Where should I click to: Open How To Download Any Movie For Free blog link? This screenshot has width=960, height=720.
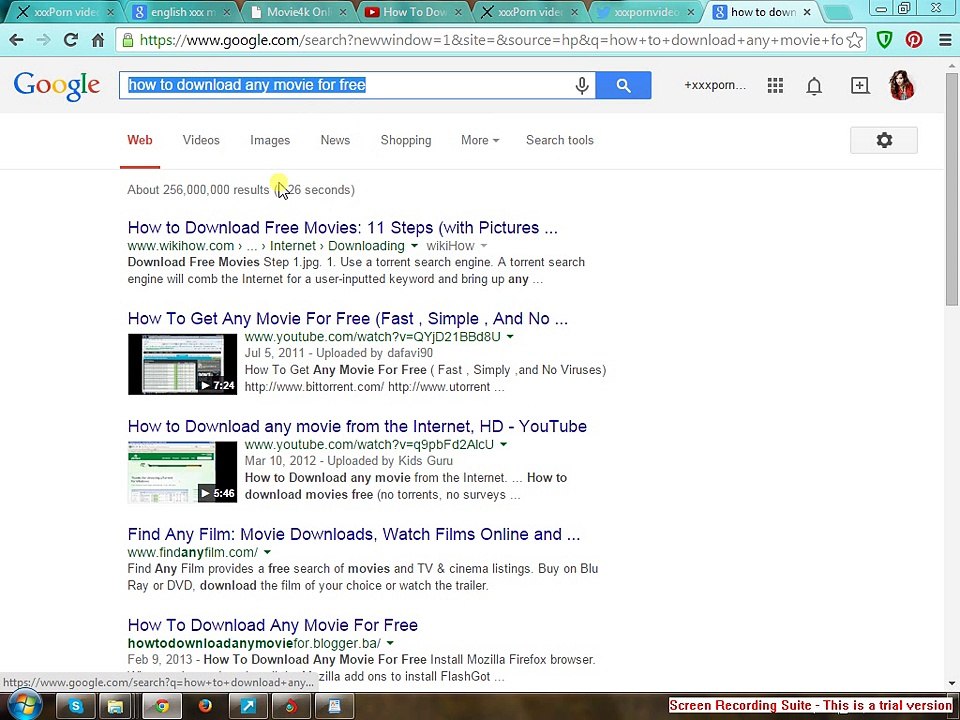tap(272, 625)
